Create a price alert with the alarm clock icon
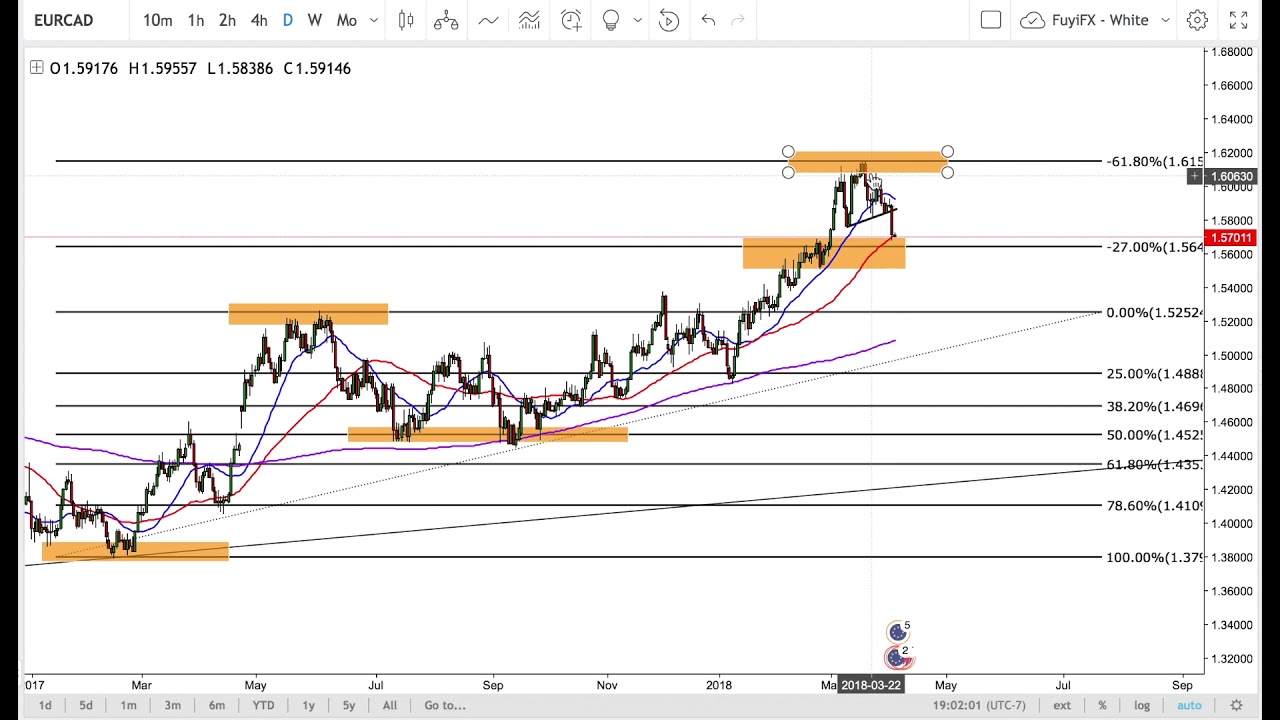The height and width of the screenshot is (720, 1280). pos(571,20)
